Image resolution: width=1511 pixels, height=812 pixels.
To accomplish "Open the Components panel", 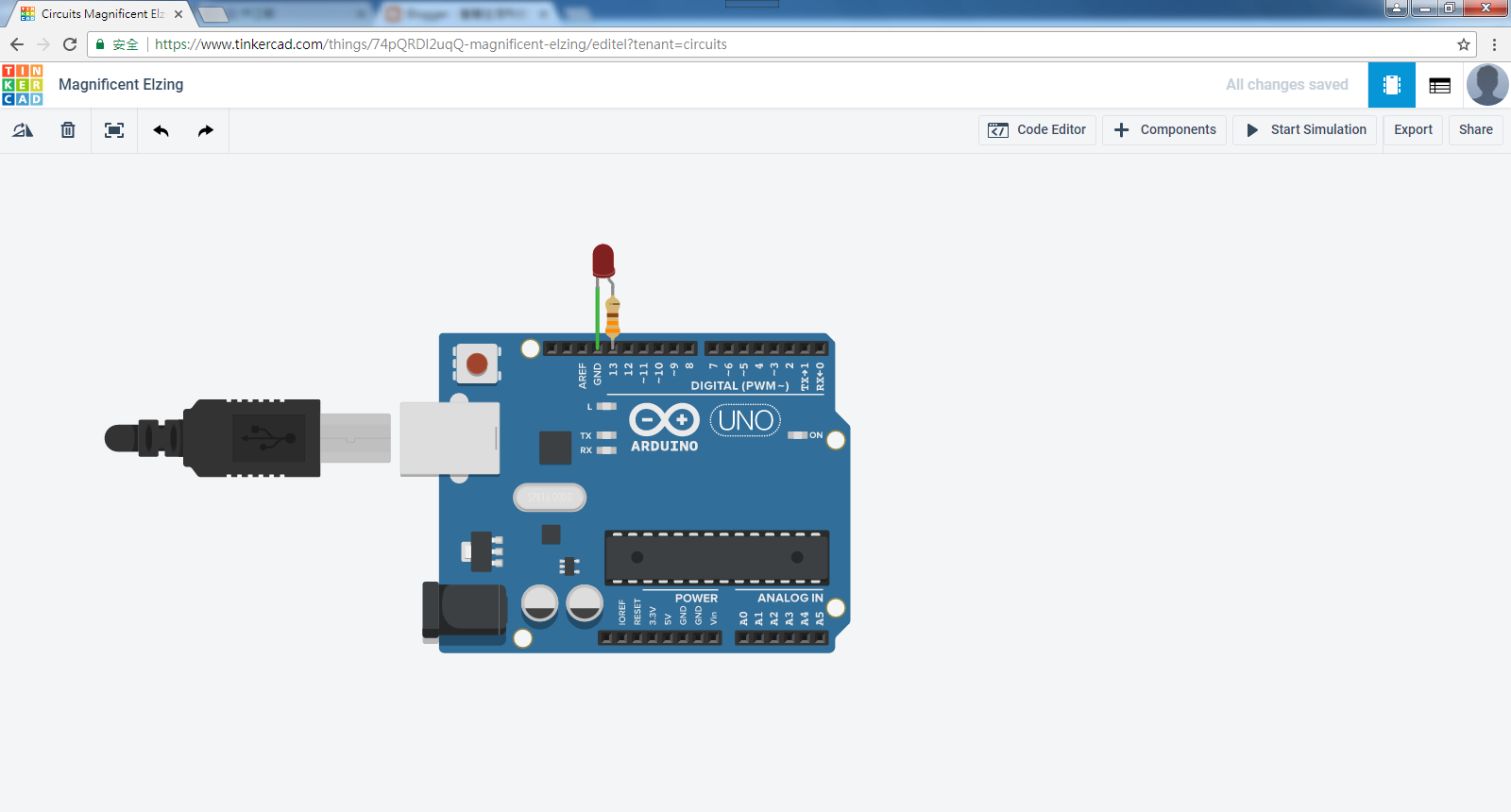I will pyautogui.click(x=1164, y=130).
